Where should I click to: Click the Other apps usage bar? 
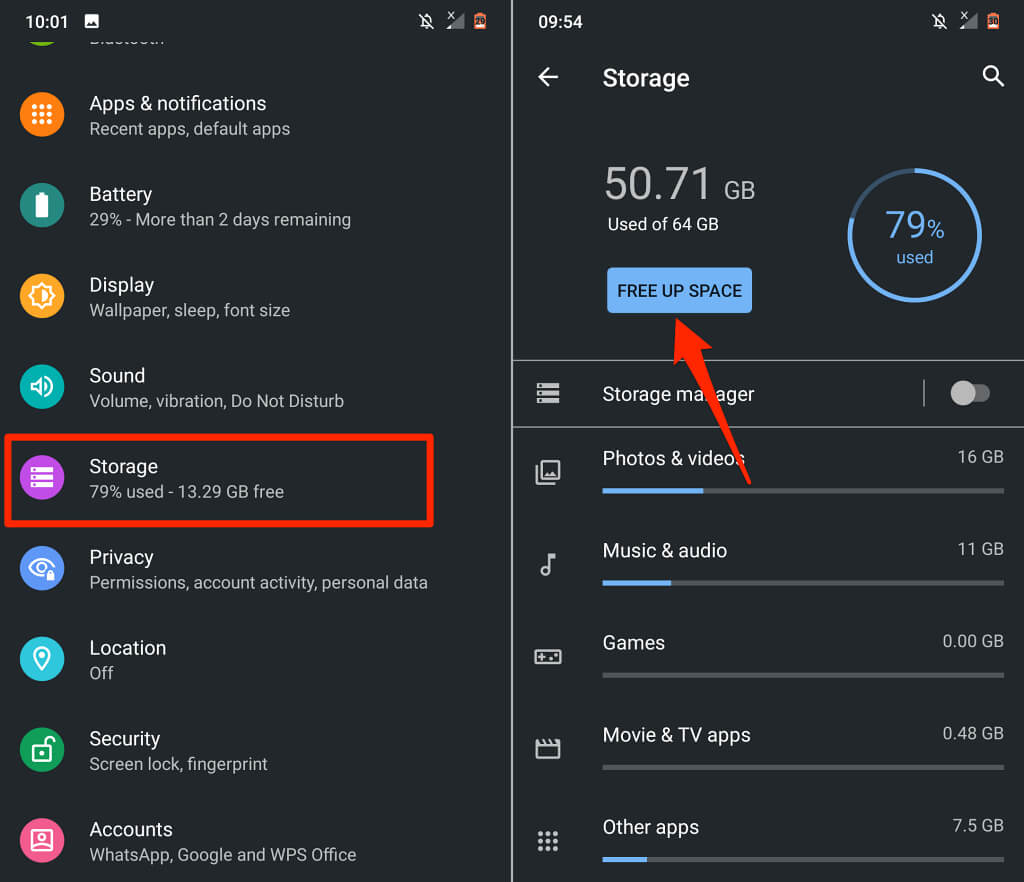pos(802,859)
